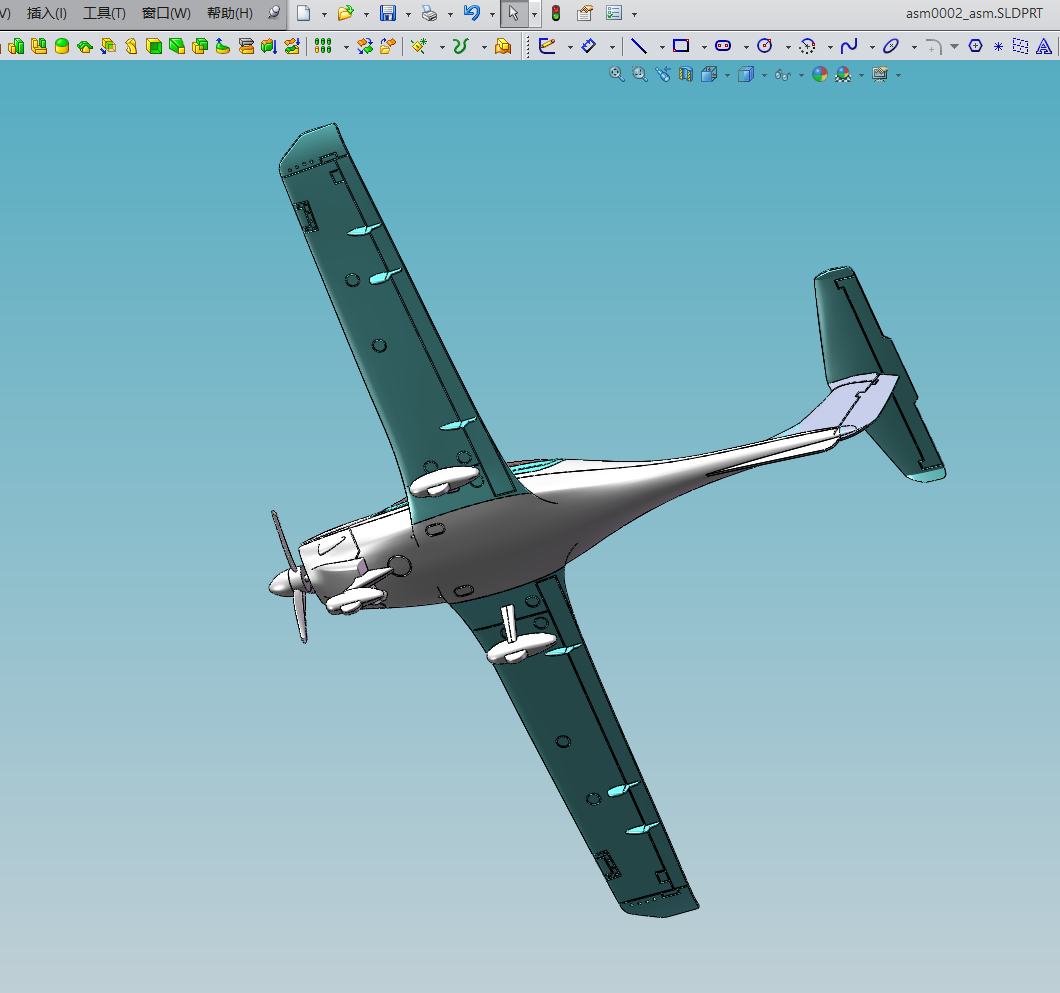The height and width of the screenshot is (993, 1060).
Task: Click the Zoom to Fit icon
Action: [x=617, y=74]
